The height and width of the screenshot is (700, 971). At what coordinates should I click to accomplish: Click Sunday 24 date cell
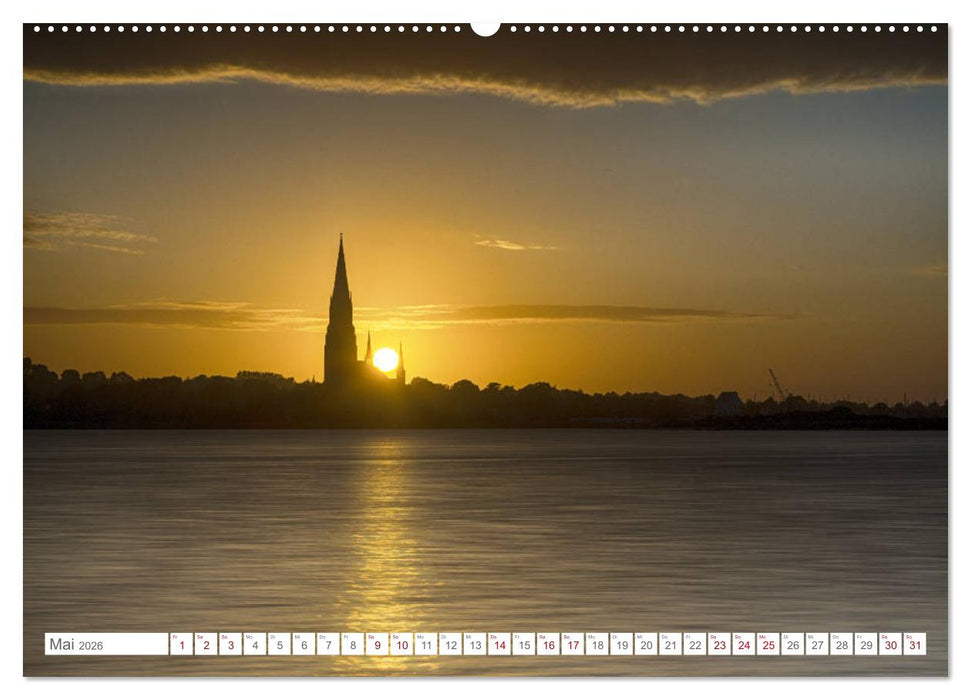[743, 644]
